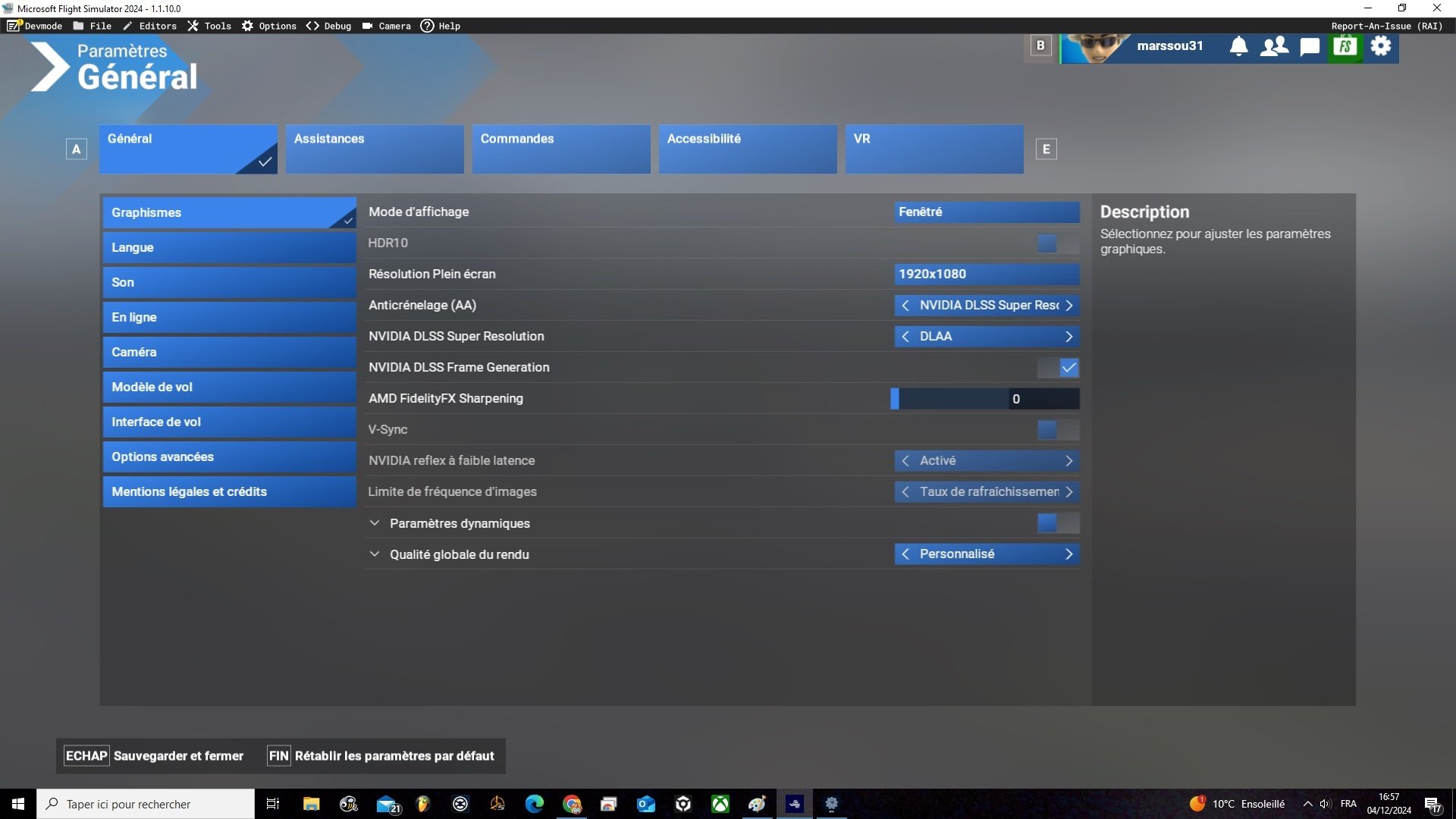Expand Qualité globale du rendu chevron
This screenshot has width=1456, height=819.
375,554
